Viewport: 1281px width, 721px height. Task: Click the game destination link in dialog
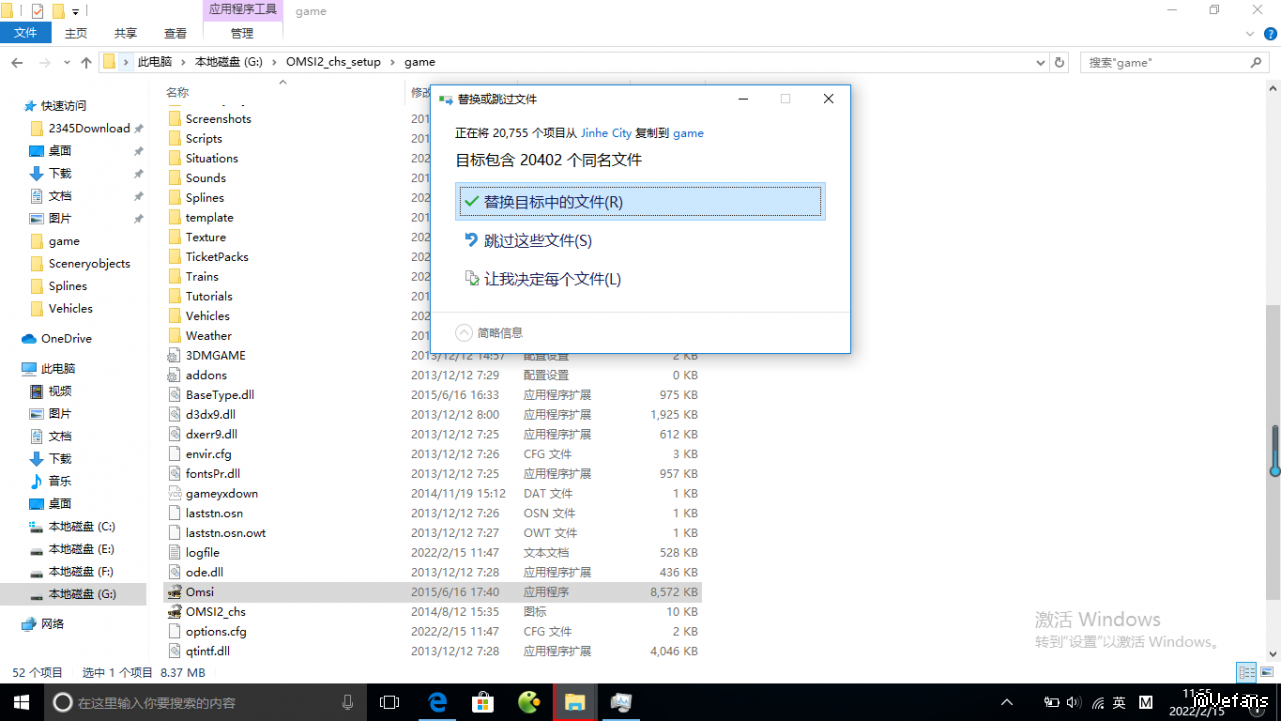click(x=688, y=133)
